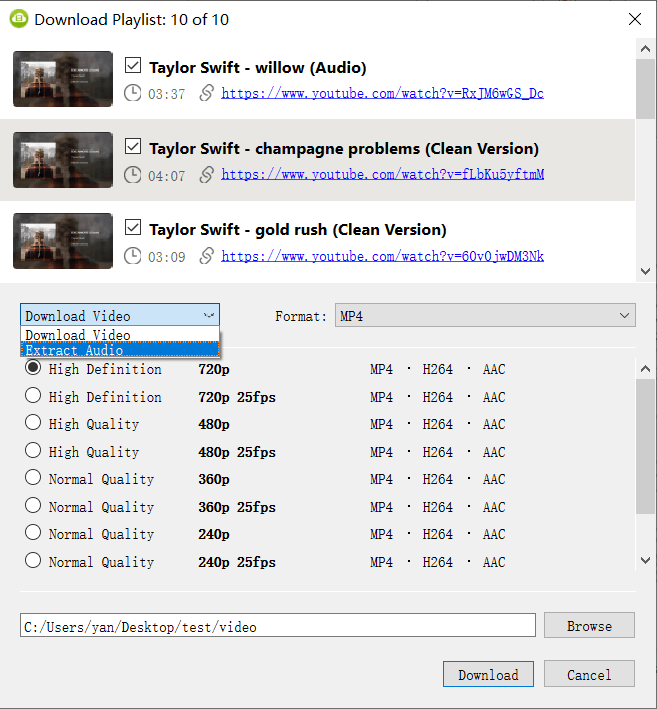Select Normal Quality 360p 25fps option

coord(33,506)
